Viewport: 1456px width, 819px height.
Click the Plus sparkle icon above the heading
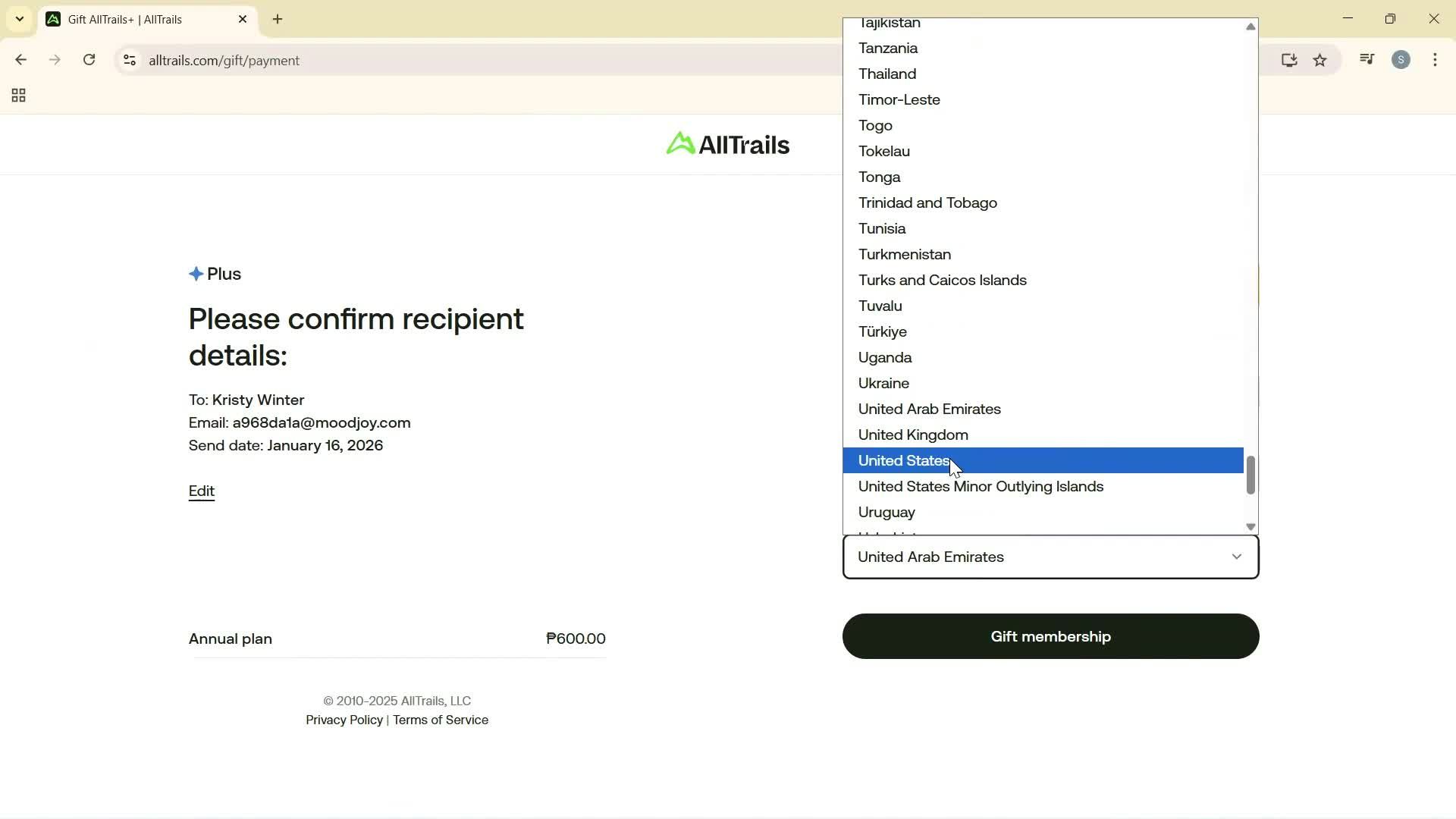coord(197,274)
